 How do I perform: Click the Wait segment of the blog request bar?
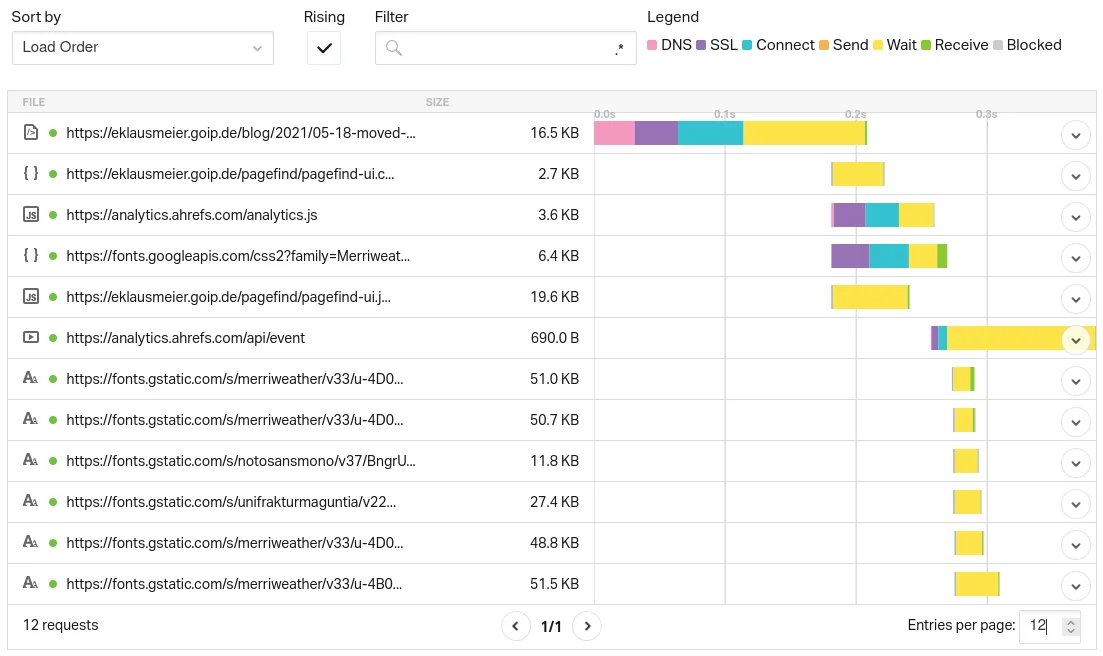(x=803, y=133)
